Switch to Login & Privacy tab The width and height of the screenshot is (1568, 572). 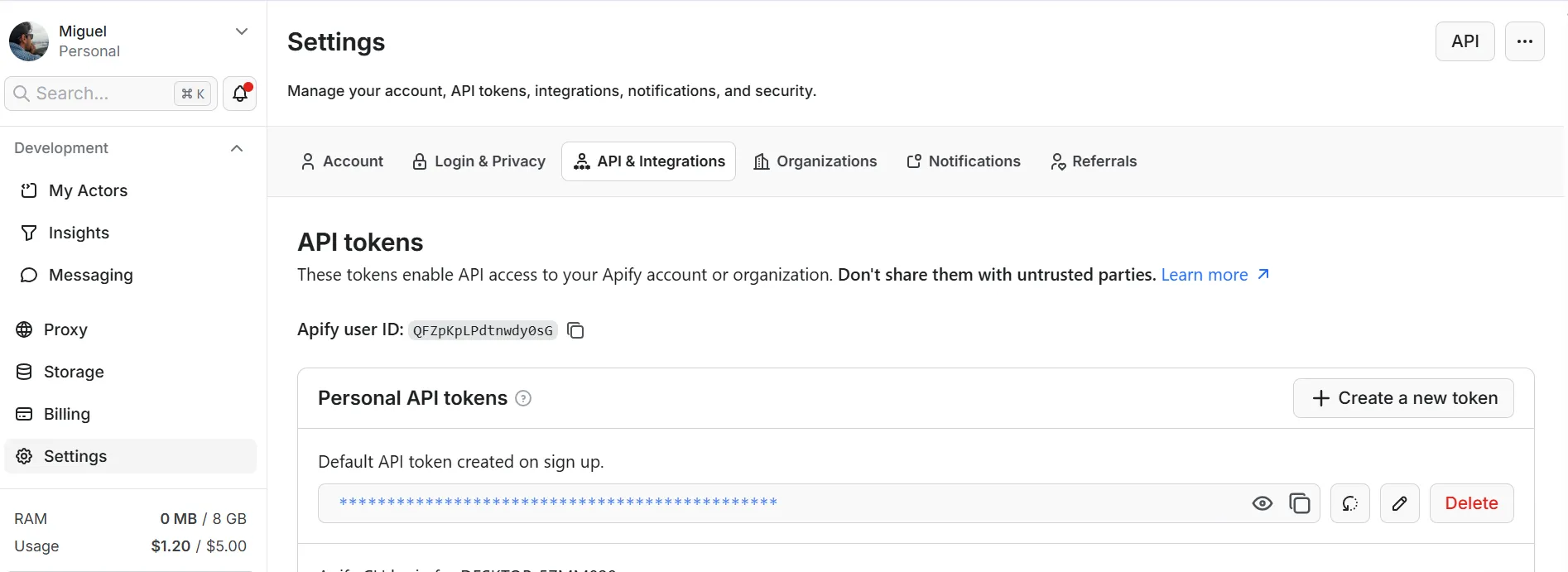click(x=479, y=161)
